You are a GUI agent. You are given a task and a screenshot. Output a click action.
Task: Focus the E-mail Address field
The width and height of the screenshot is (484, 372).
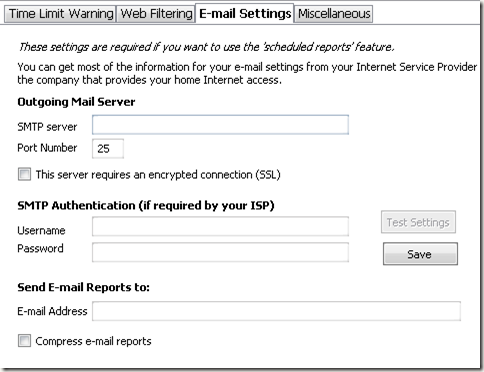point(276,311)
